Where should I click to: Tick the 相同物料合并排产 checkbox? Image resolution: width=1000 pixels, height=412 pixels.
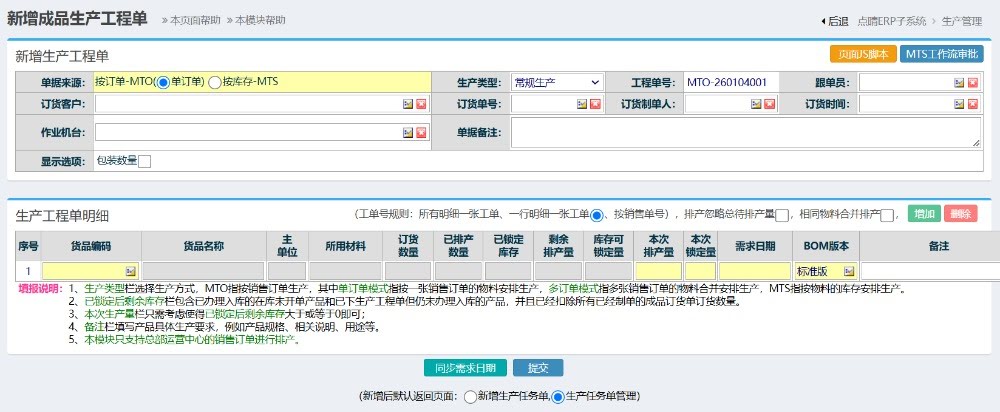click(887, 215)
